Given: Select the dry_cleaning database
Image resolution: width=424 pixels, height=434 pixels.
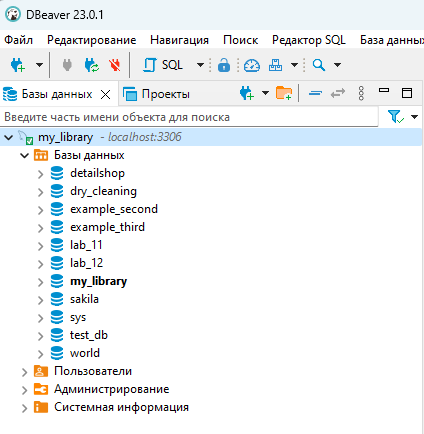Looking at the screenshot, I should click(103, 191).
